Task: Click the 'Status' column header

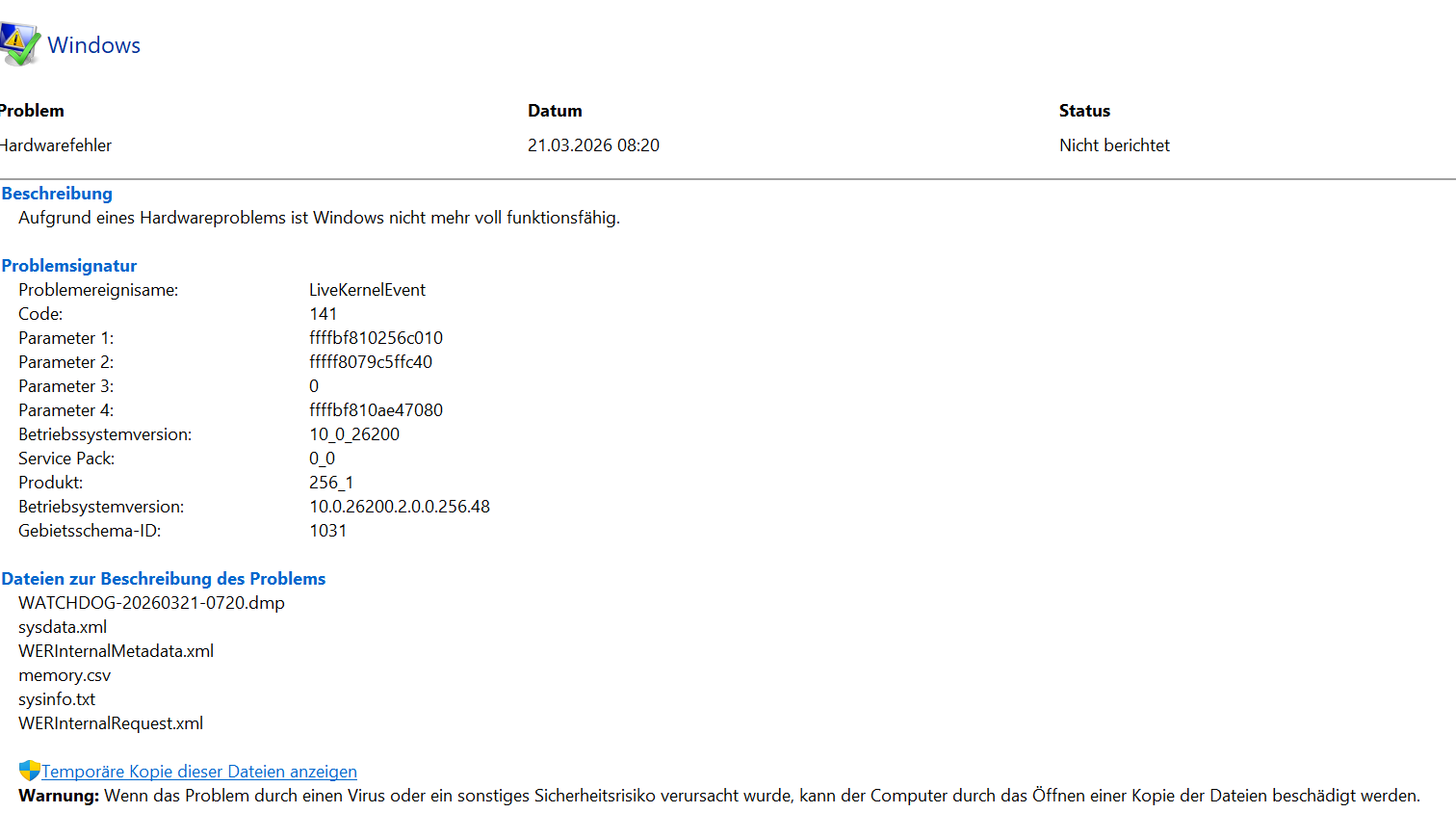Action: point(1084,111)
